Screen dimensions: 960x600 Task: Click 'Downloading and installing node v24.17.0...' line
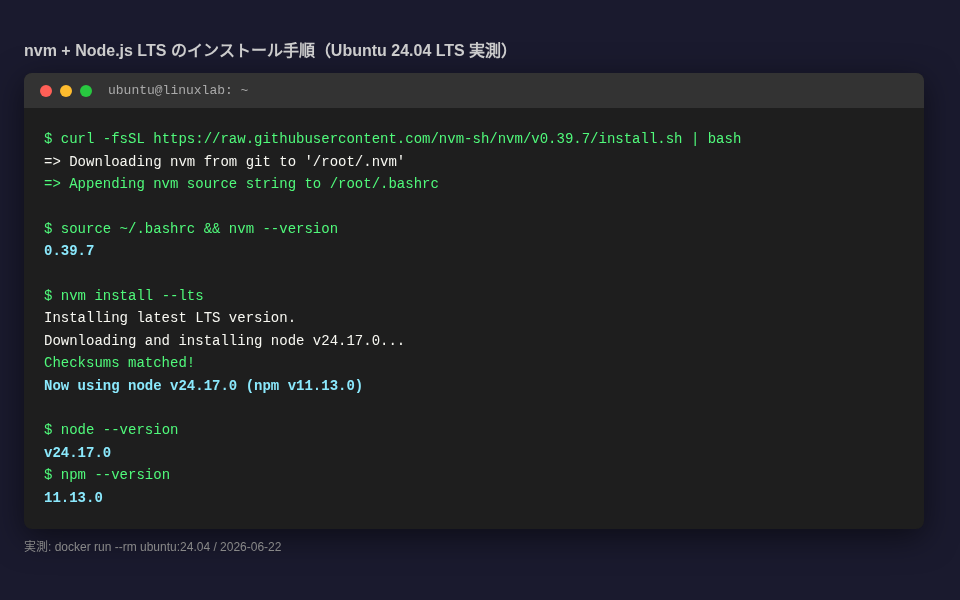(224, 340)
